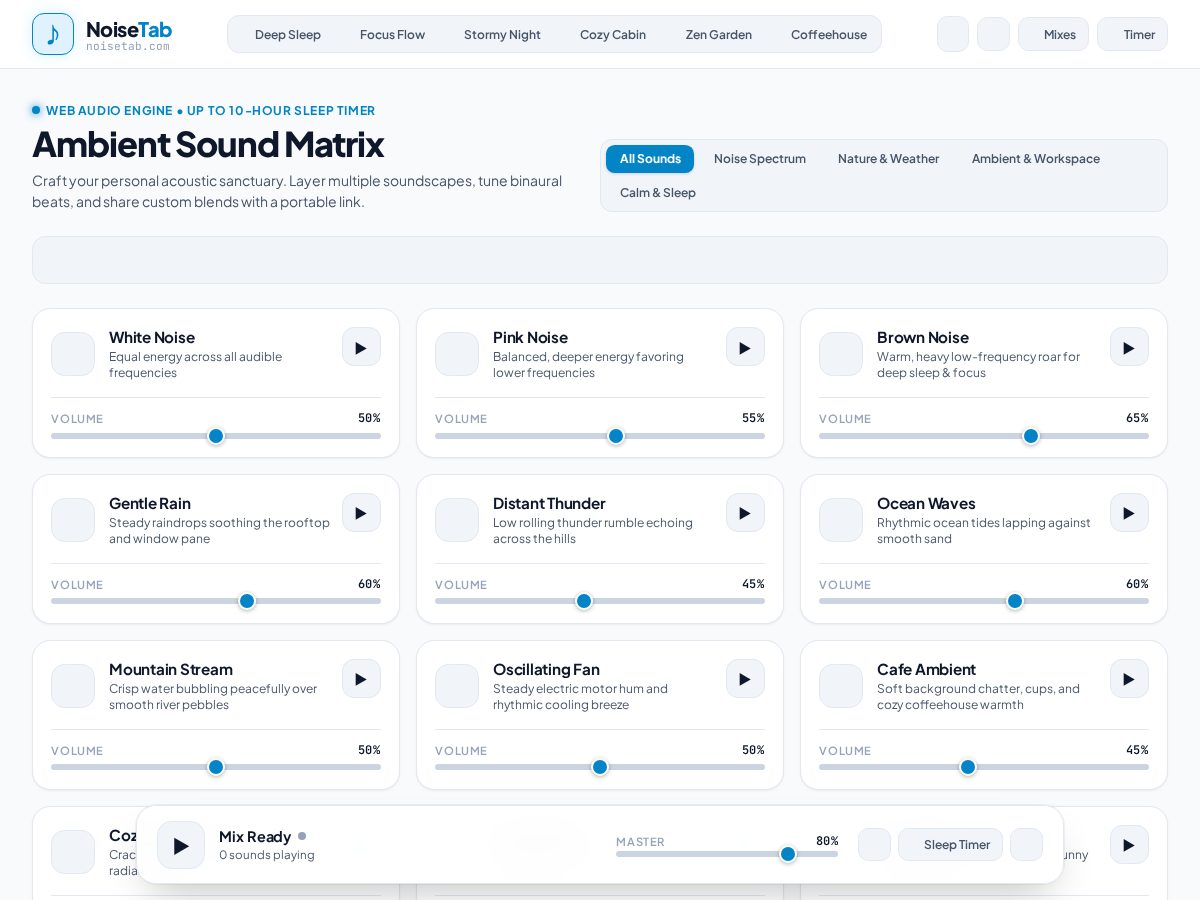Select the All Sounds filter tab
Image resolution: width=1200 pixels, height=900 pixels.
pos(650,159)
